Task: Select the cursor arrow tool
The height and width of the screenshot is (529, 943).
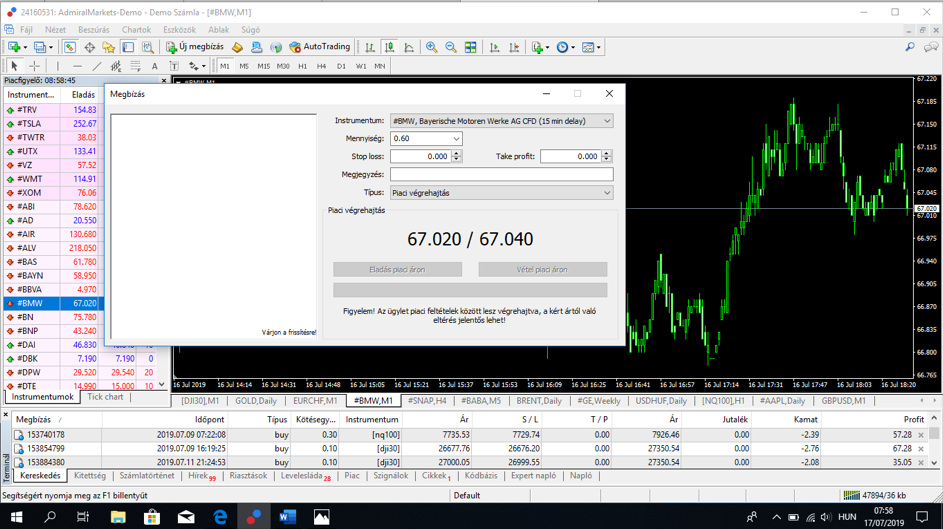Action: [14, 66]
